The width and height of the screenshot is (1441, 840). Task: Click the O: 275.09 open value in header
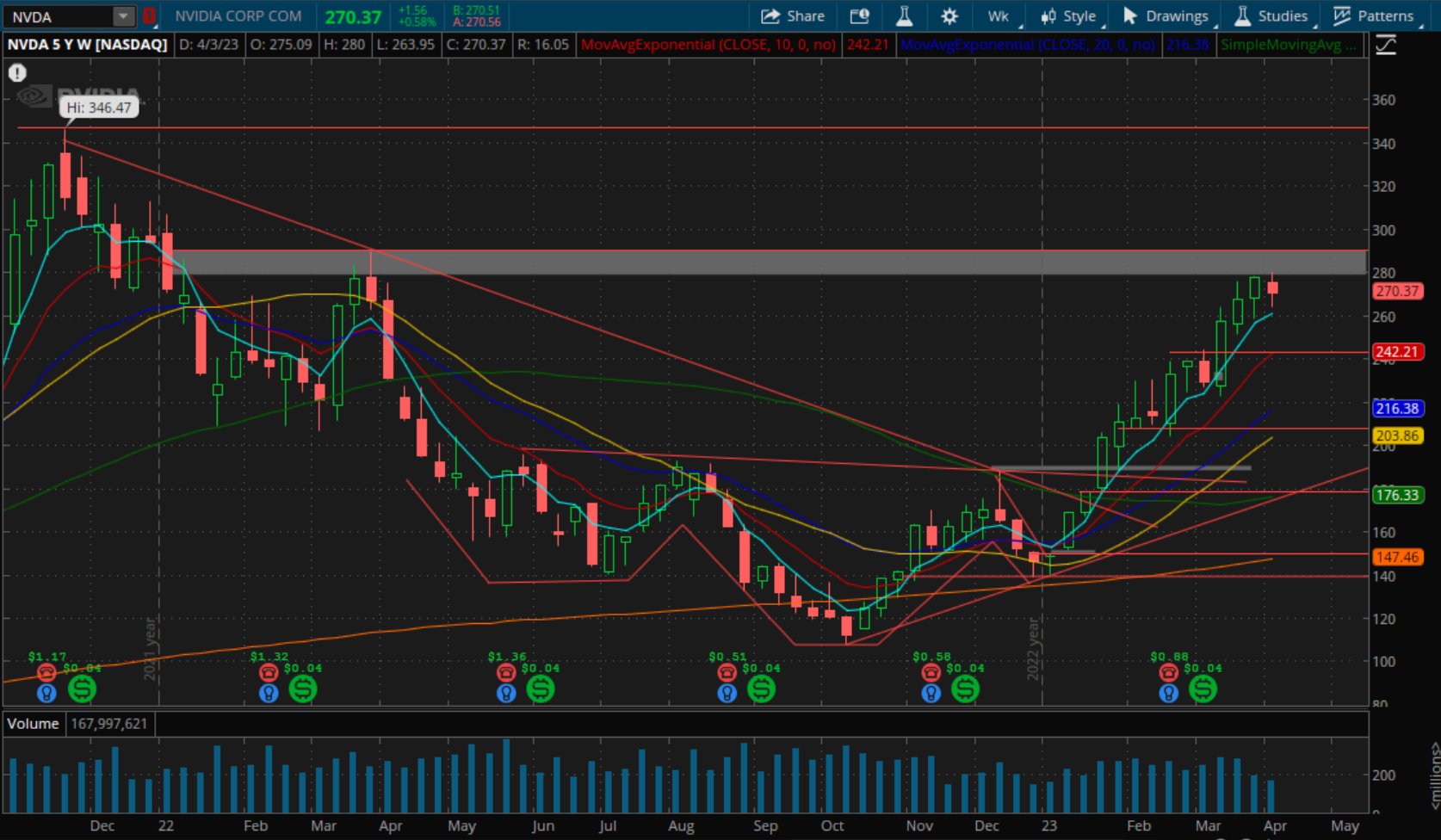point(281,45)
